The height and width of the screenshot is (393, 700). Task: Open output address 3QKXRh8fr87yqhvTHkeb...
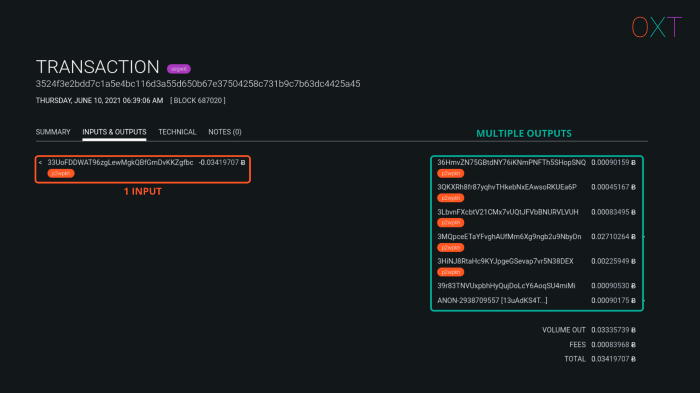[507, 187]
